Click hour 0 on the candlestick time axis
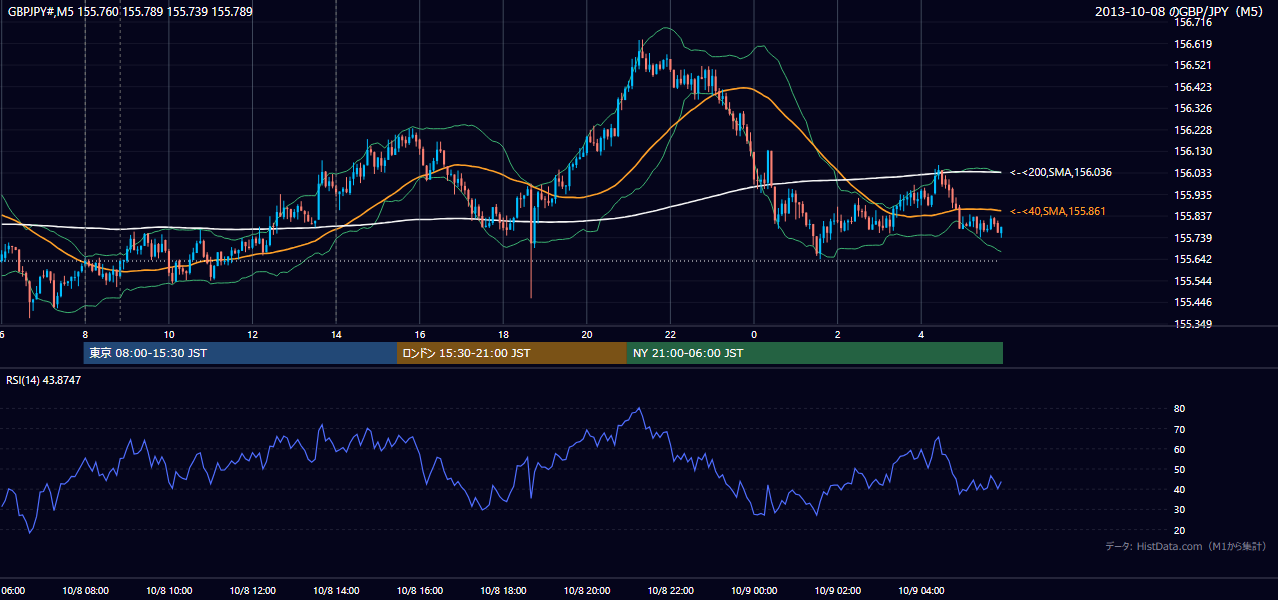Viewport: 1278px width, 600px height. click(754, 334)
